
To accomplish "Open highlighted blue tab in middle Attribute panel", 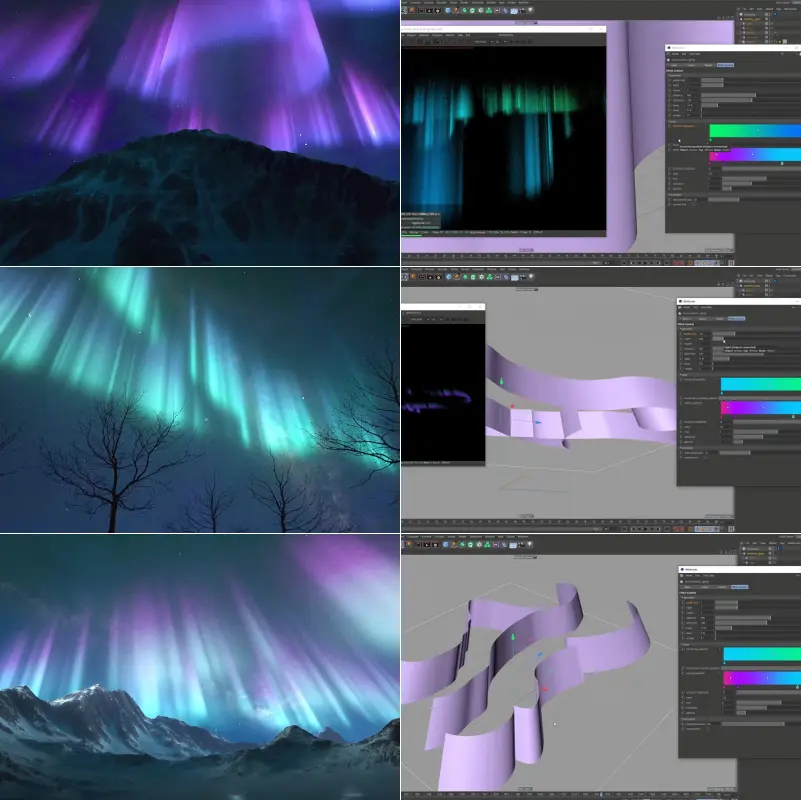I will (736, 318).
